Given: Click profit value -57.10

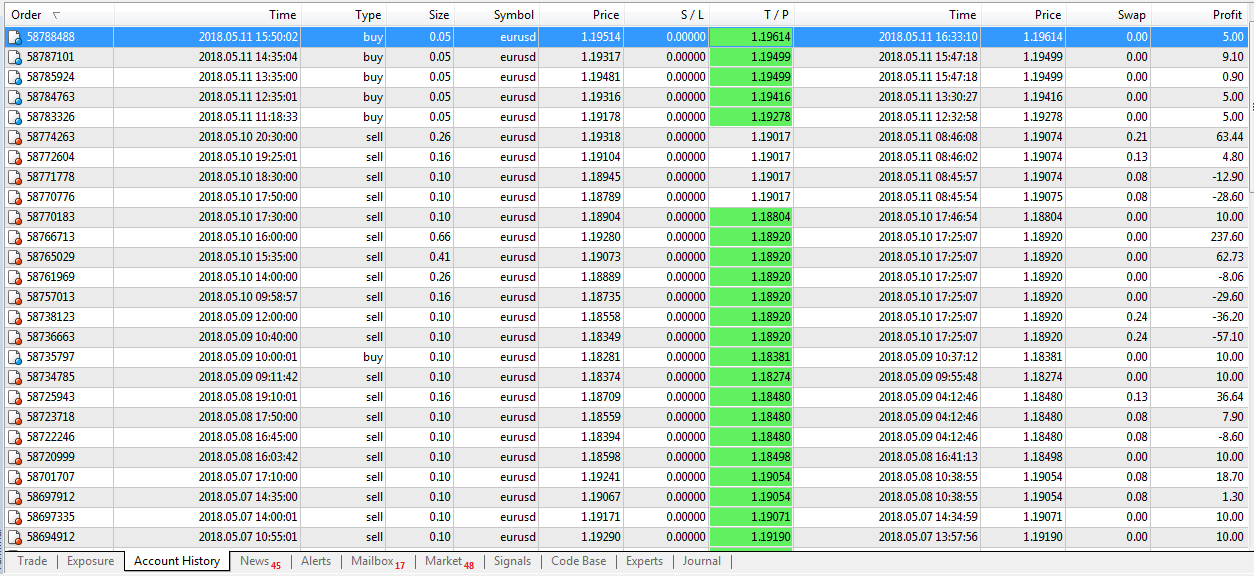Looking at the screenshot, I should point(1227,337).
